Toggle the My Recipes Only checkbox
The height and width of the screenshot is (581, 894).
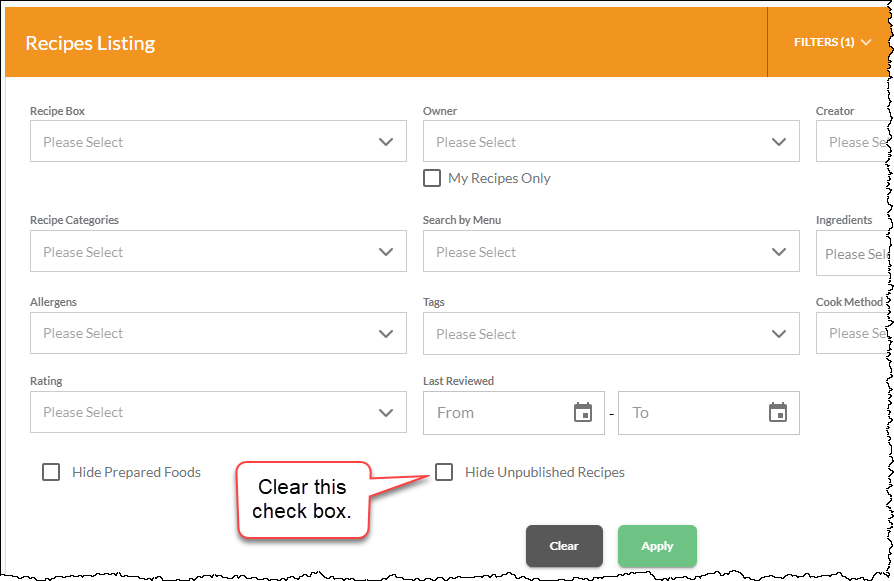(432, 178)
